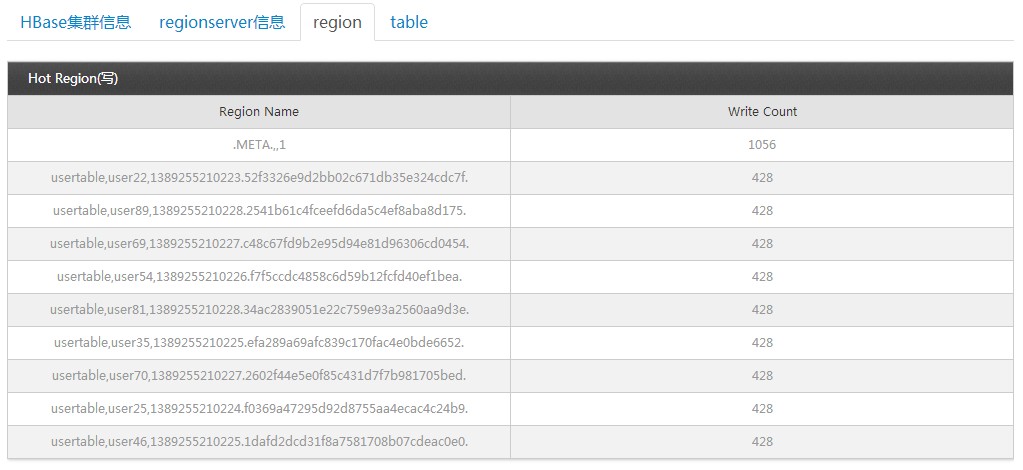Select the usertable,user25 region row name
The width and height of the screenshot is (1023, 470).
click(259, 409)
